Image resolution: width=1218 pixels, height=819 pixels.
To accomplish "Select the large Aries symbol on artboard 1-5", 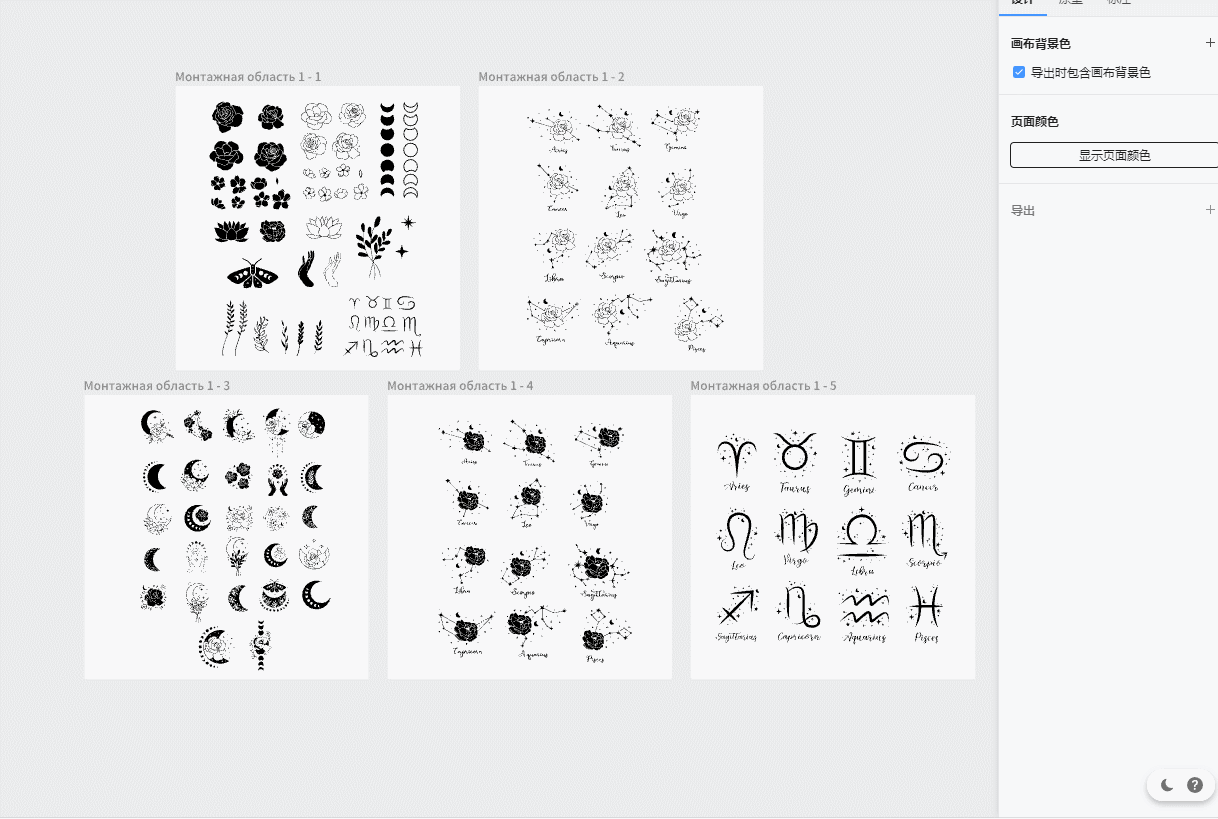I will [737, 457].
